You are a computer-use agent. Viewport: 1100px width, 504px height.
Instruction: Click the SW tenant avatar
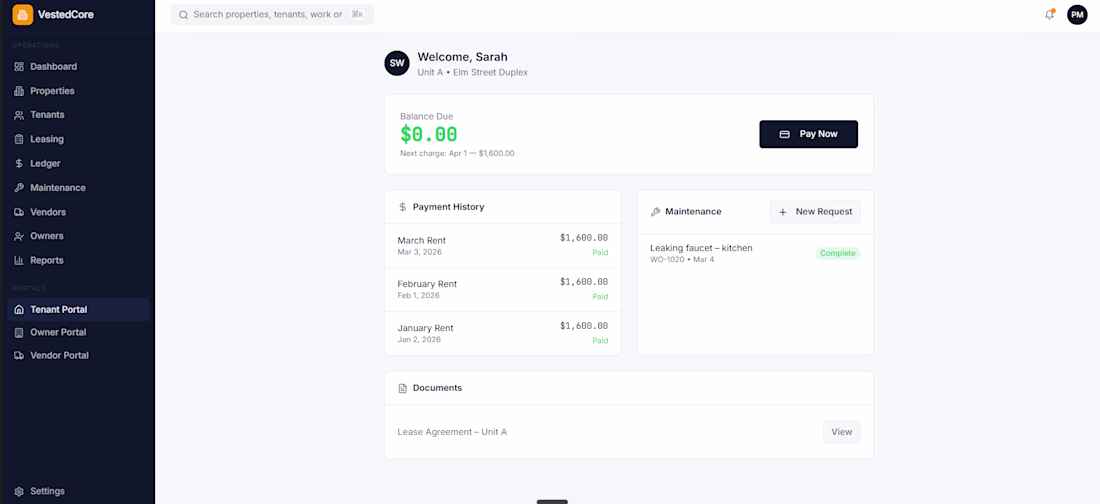(x=397, y=63)
